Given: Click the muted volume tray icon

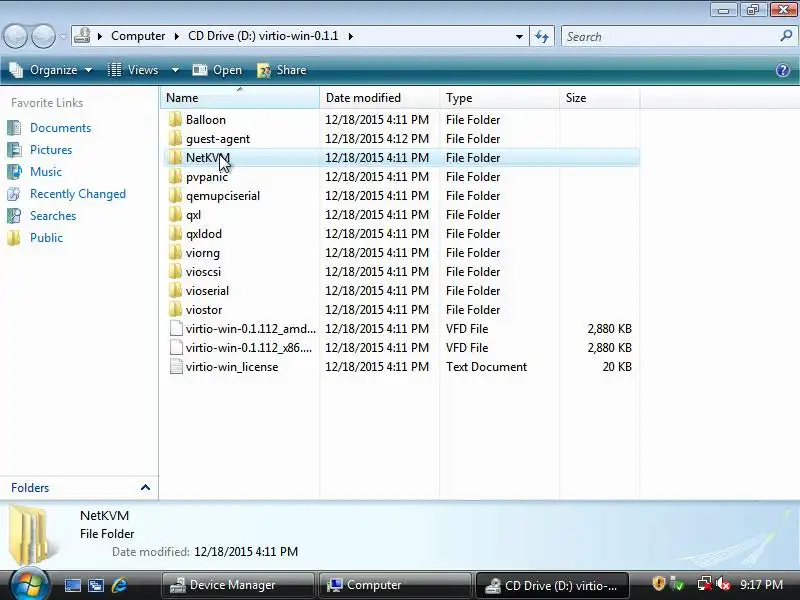Looking at the screenshot, I should [723, 584].
